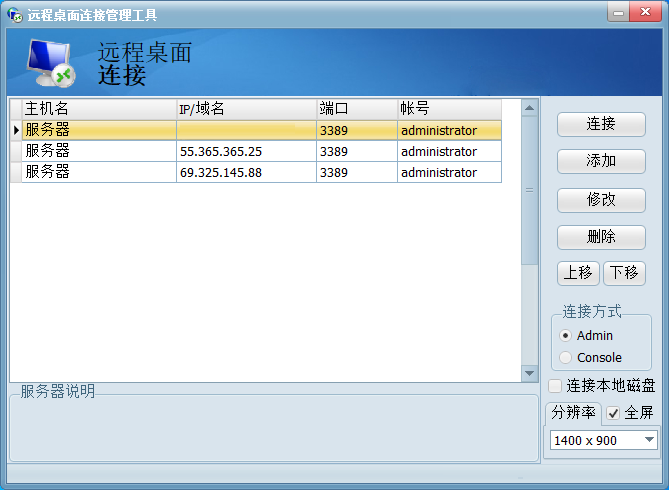Select the Console connection mode

point(566,358)
